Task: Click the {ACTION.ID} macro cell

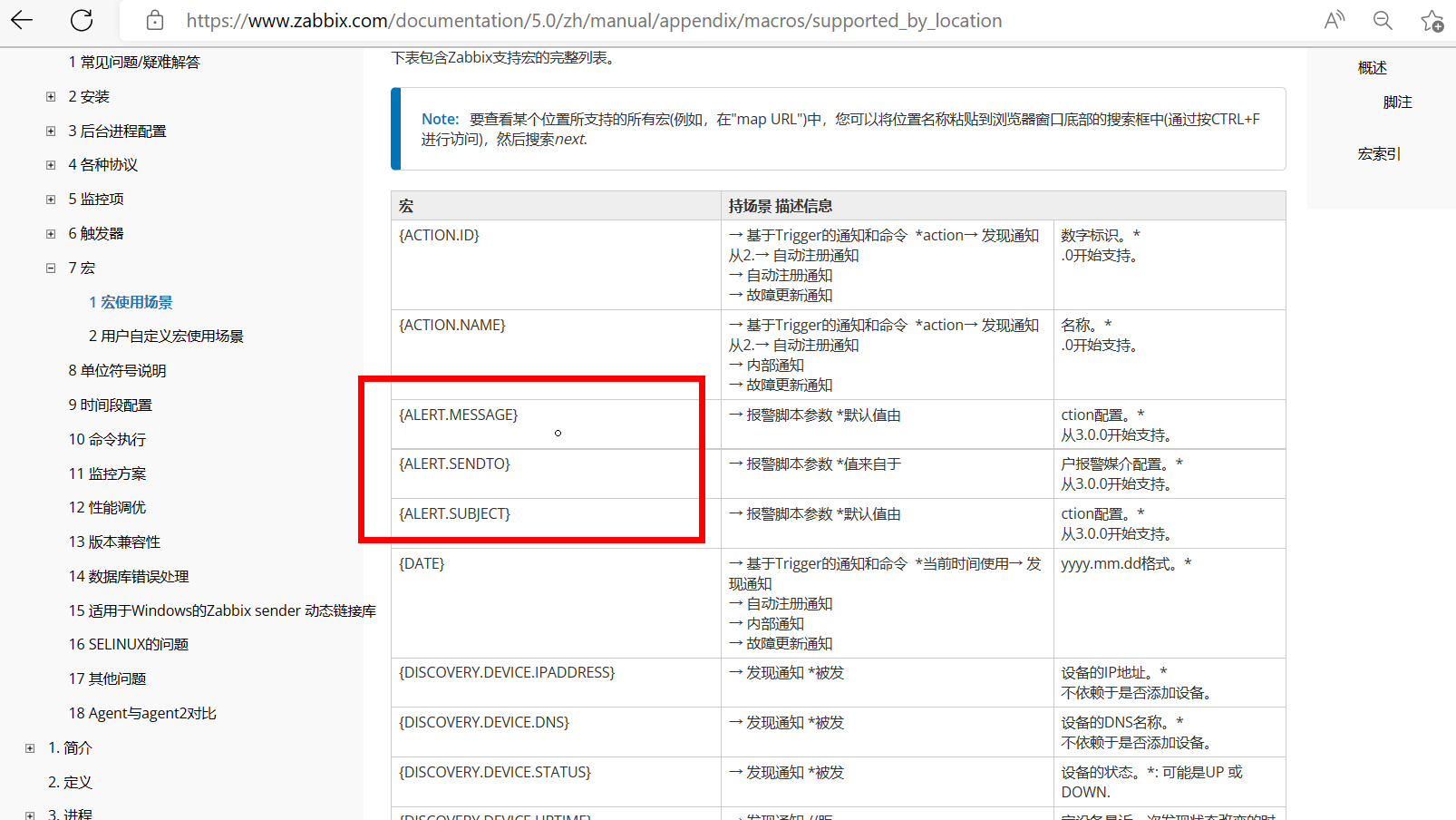Action: (556, 265)
